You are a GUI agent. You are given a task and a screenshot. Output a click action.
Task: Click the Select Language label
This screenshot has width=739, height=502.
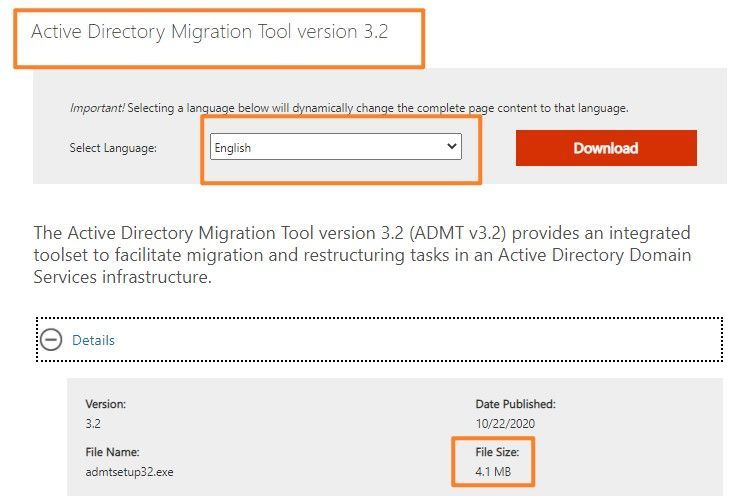tap(113, 148)
